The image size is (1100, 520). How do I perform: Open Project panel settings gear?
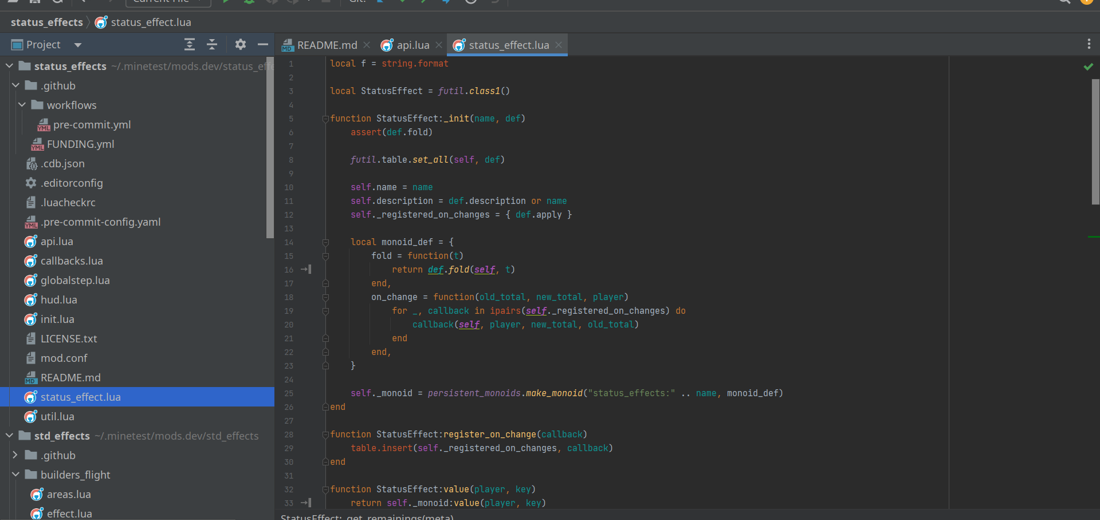click(x=240, y=45)
